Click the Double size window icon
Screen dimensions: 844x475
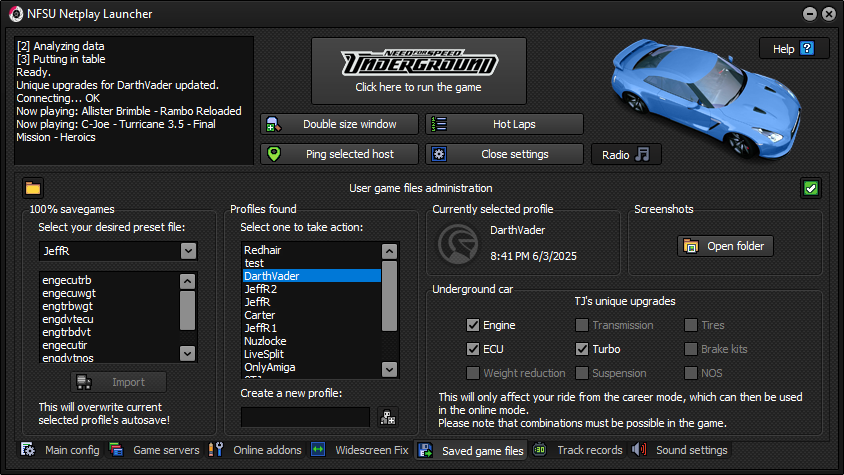point(273,124)
